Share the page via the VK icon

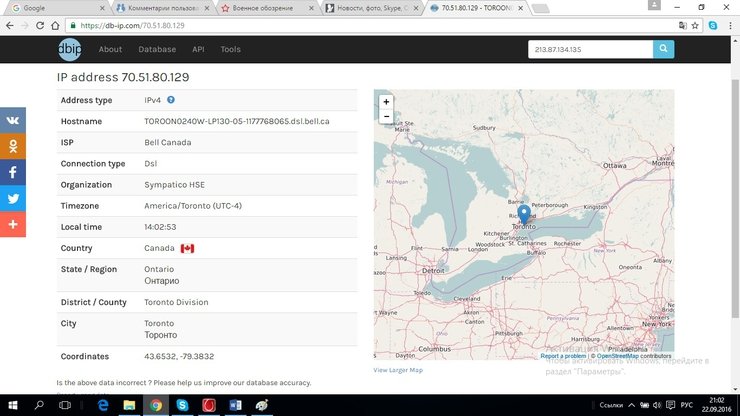point(13,120)
